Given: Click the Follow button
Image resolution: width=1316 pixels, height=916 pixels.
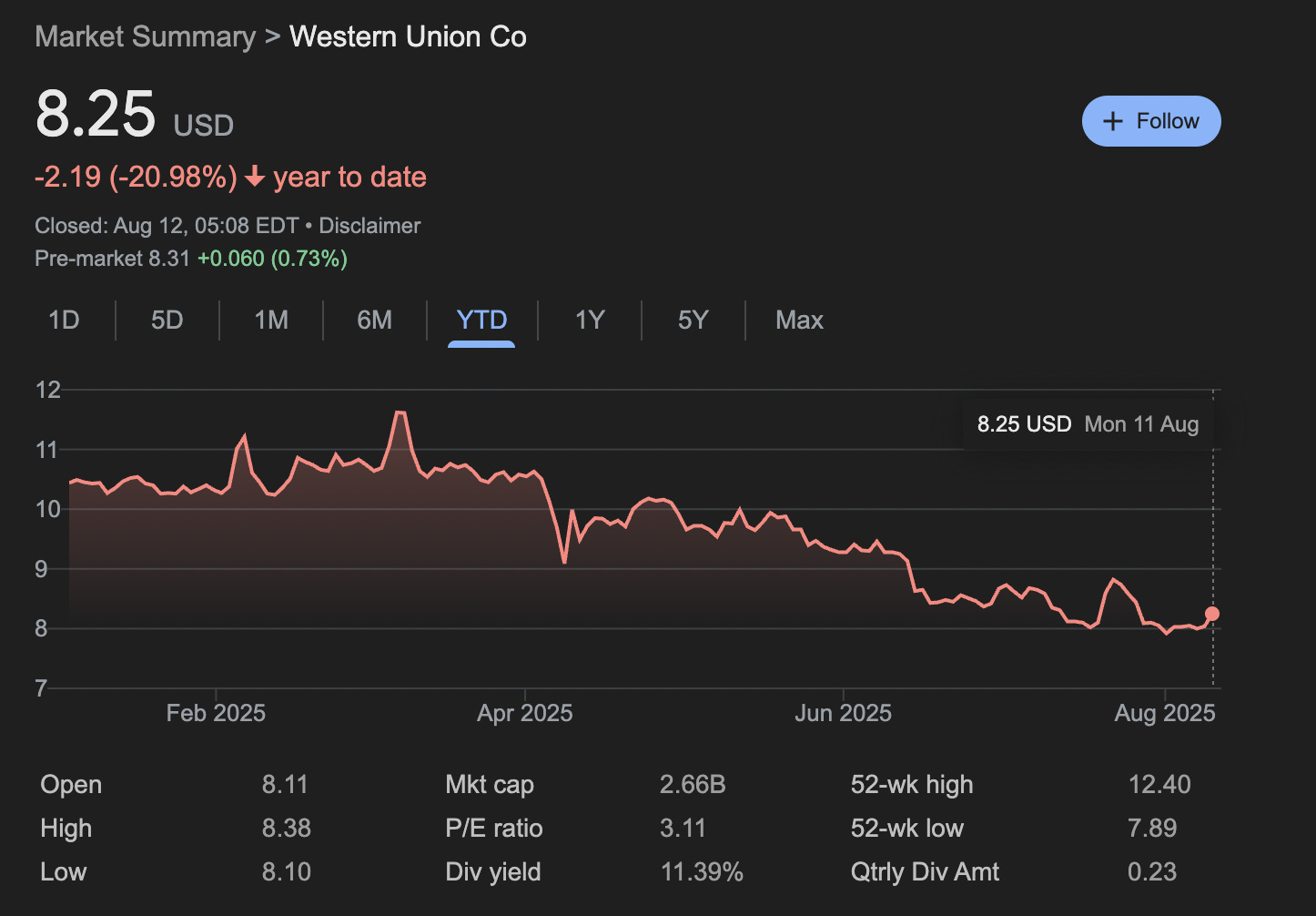Looking at the screenshot, I should 1151,120.
